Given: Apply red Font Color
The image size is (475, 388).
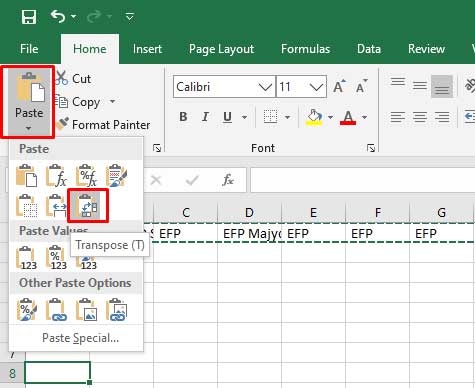Looking at the screenshot, I should [348, 117].
